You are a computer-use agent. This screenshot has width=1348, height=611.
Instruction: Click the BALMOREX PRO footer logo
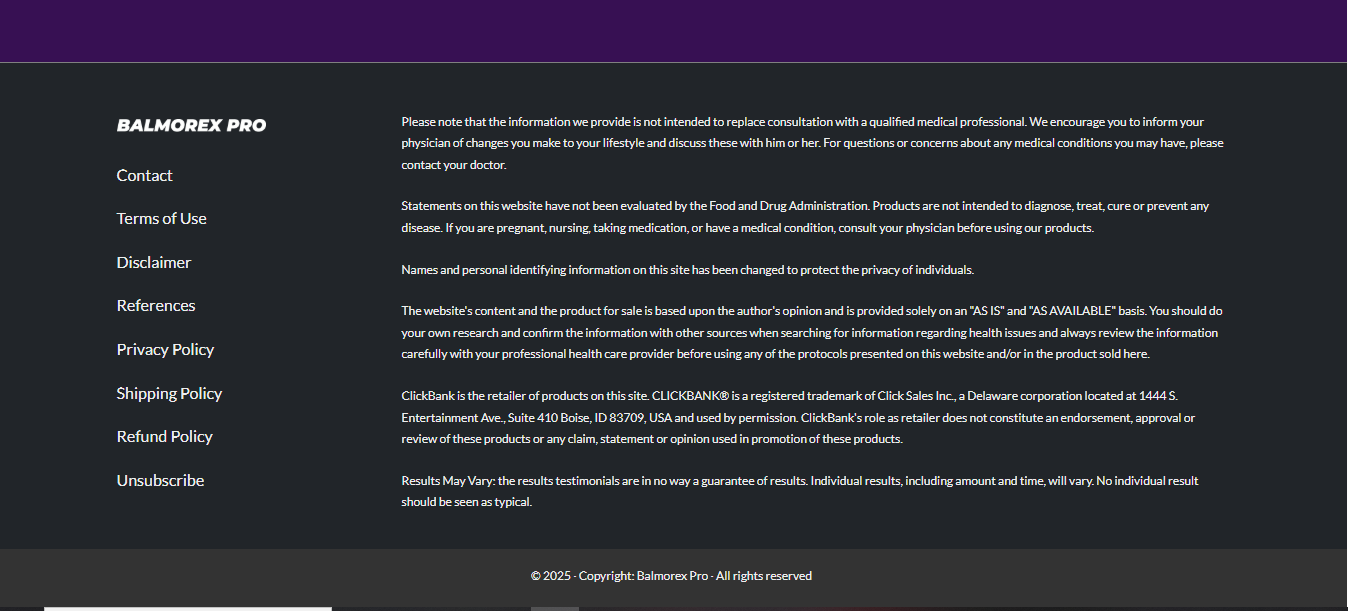coord(191,125)
